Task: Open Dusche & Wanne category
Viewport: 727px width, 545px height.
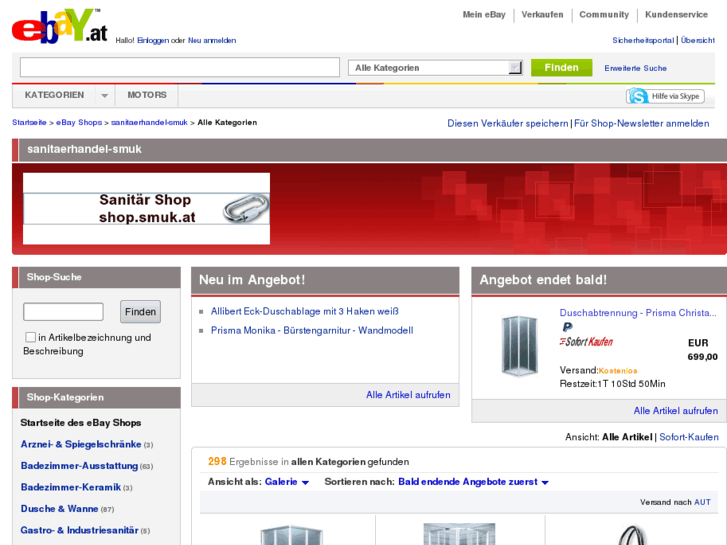Action: [x=59, y=509]
